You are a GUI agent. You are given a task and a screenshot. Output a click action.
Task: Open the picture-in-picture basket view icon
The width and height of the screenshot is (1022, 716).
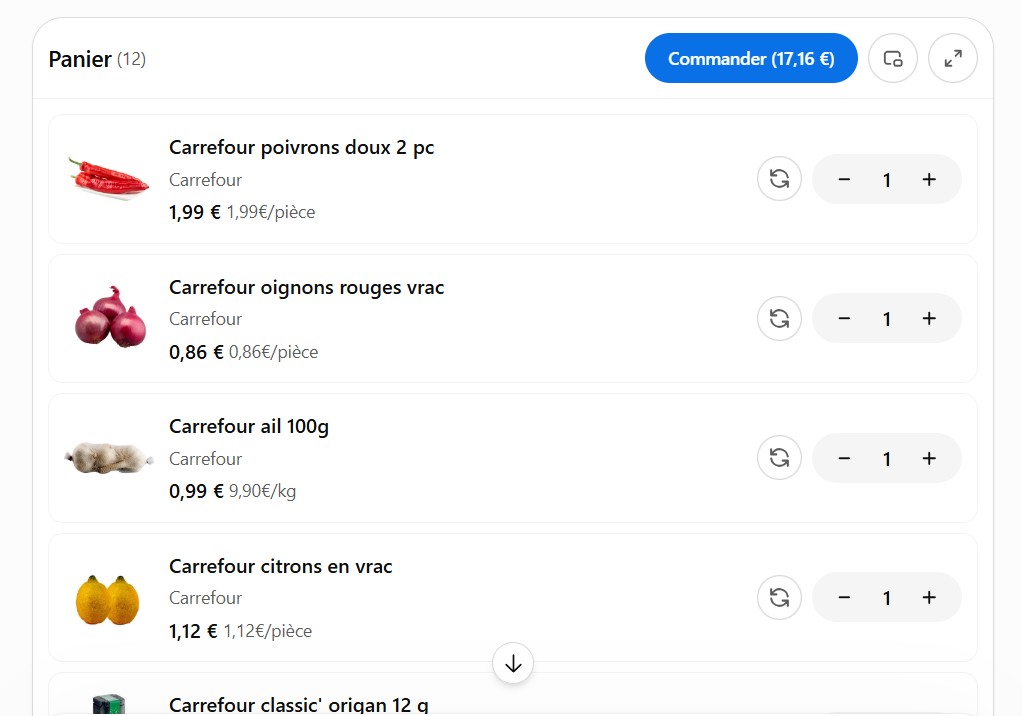[893, 59]
